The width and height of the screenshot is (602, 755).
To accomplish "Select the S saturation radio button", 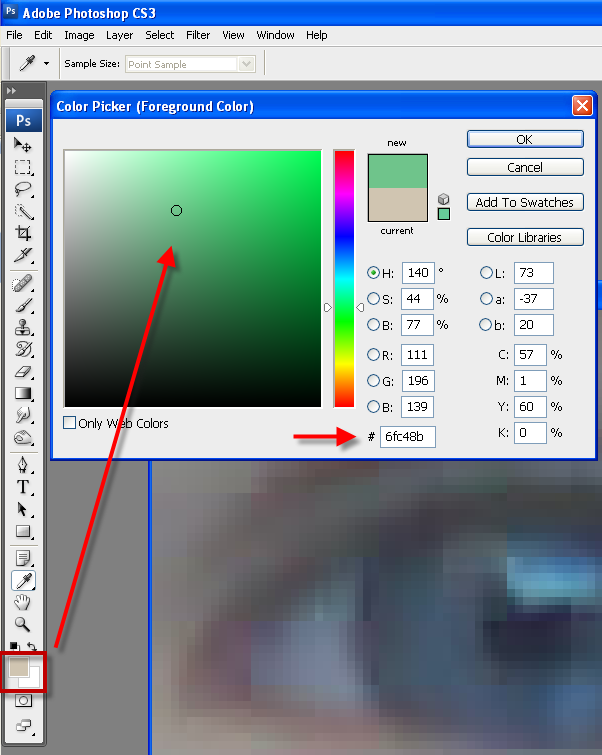I will pos(373,299).
